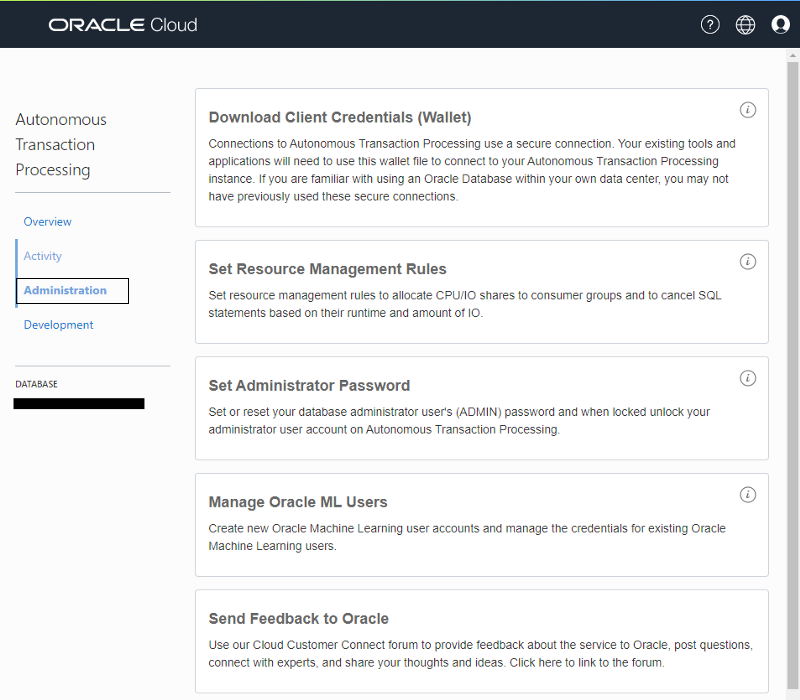Screen dimensions: 800x700
Task: Click the Oracle Cloud logo
Action: coord(122,25)
